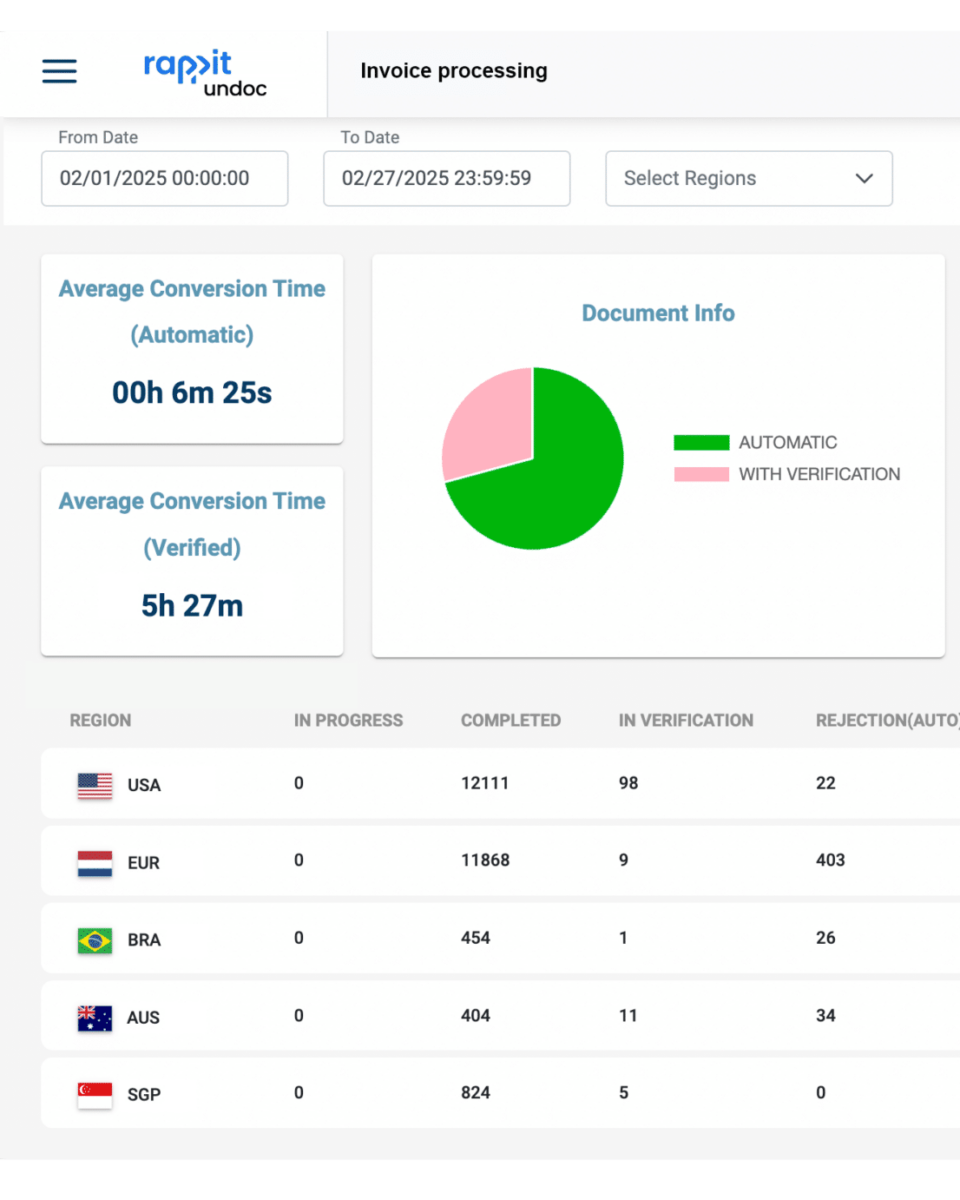The image size is (960, 1200).
Task: Open the From Date picker field
Action: click(164, 178)
